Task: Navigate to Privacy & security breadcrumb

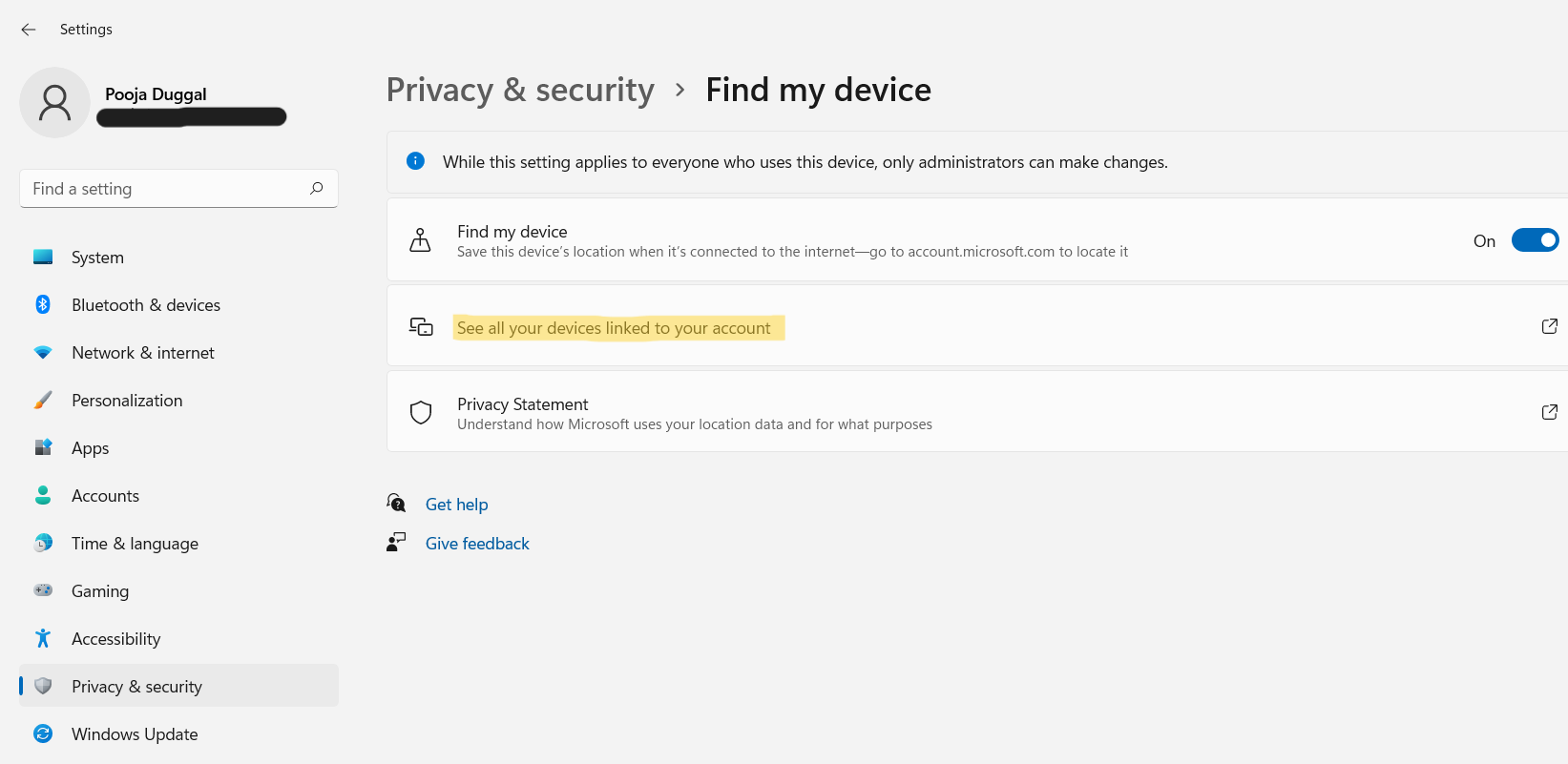Action: click(520, 90)
